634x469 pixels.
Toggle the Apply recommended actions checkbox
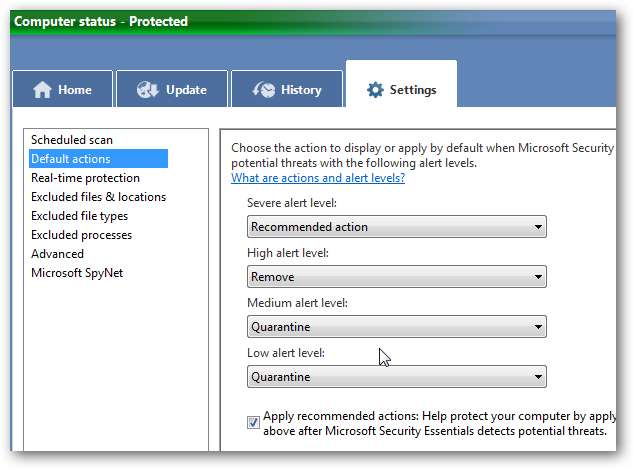[253, 422]
